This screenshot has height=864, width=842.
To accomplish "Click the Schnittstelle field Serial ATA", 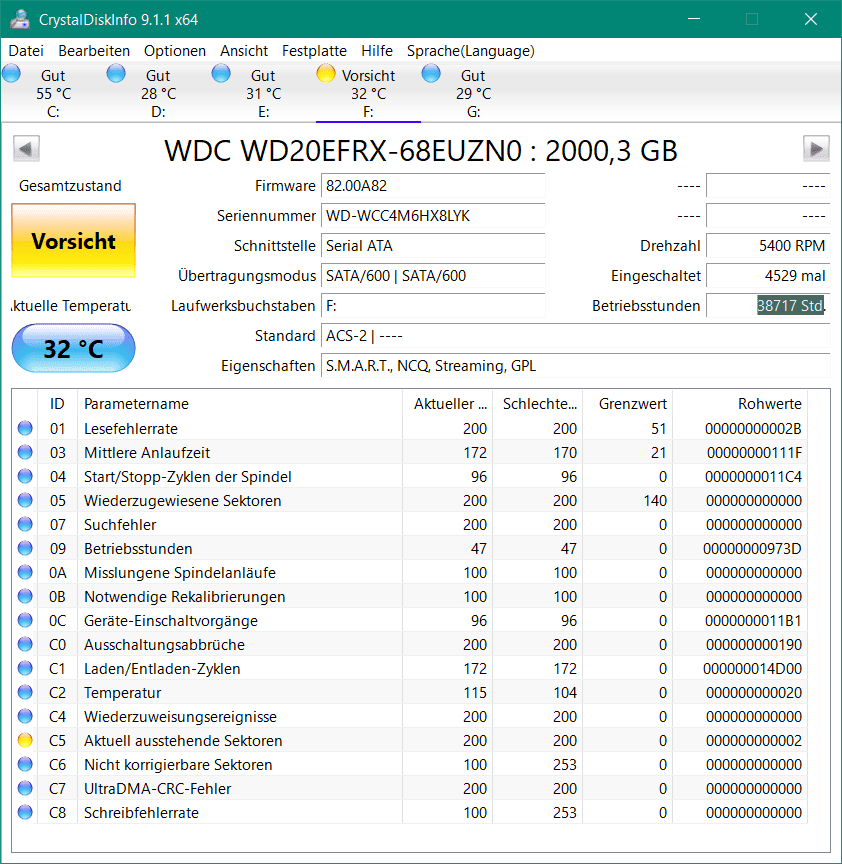I will click(433, 246).
